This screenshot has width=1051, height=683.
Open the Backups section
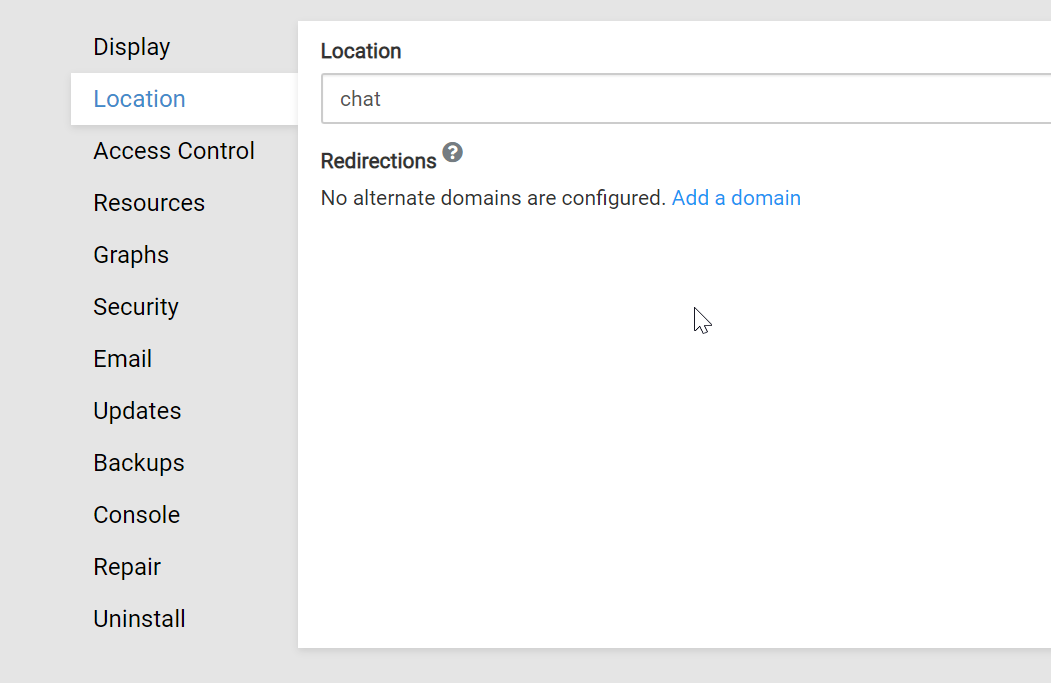pyautogui.click(x=139, y=463)
